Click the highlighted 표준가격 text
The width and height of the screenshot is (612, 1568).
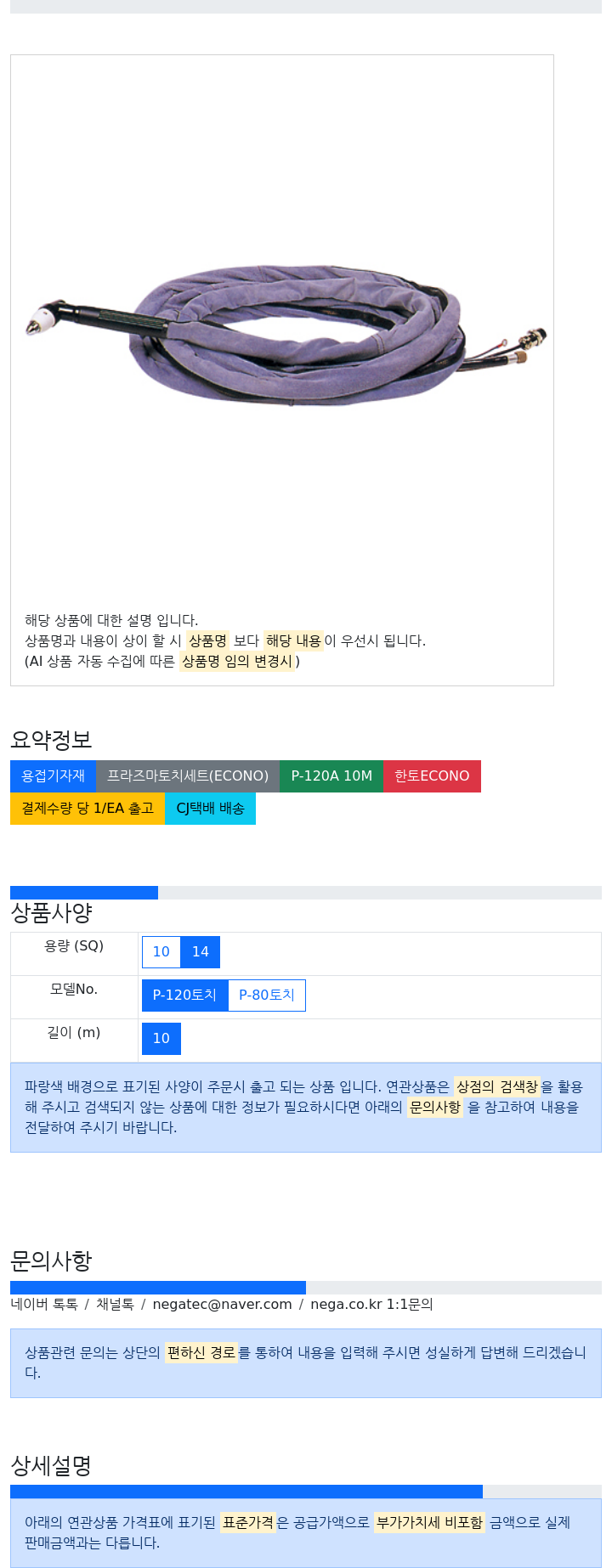point(248,1522)
